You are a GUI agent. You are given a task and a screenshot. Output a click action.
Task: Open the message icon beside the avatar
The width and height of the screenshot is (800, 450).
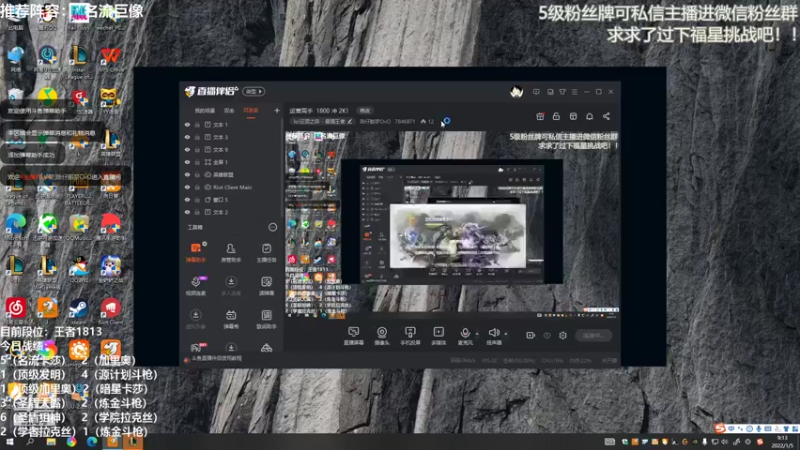point(536,92)
